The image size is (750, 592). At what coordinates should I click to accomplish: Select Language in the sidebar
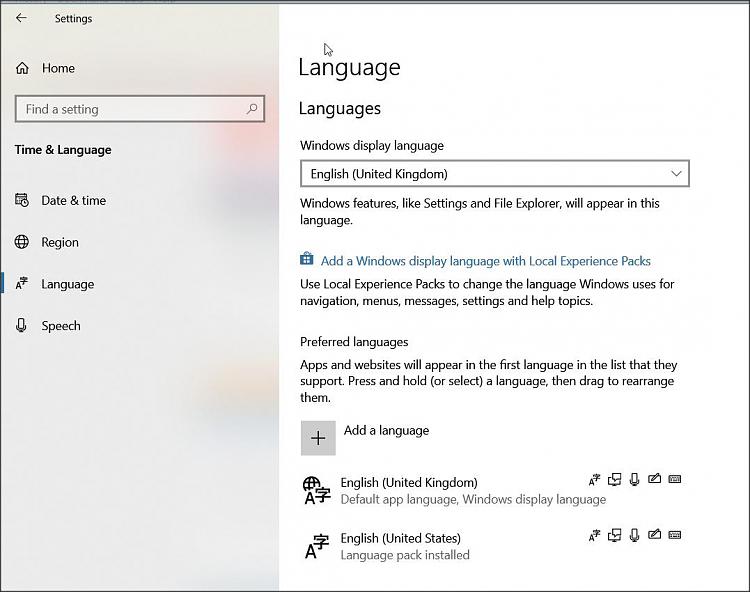55,284
